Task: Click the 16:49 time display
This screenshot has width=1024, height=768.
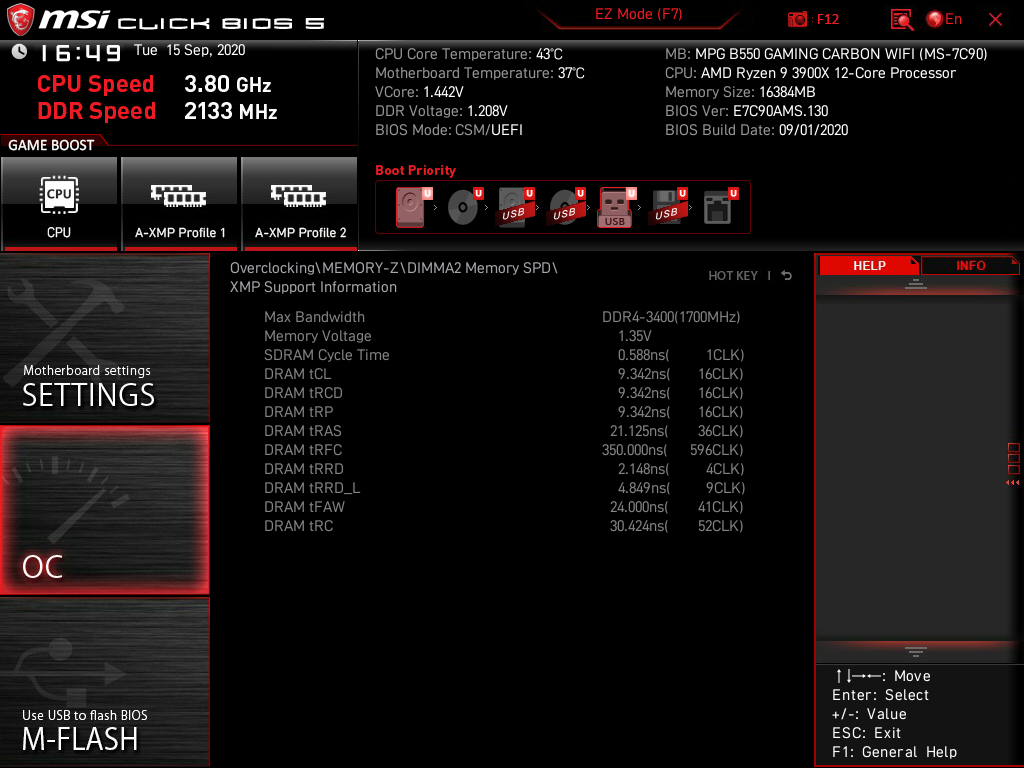Action: pyautogui.click(x=80, y=52)
